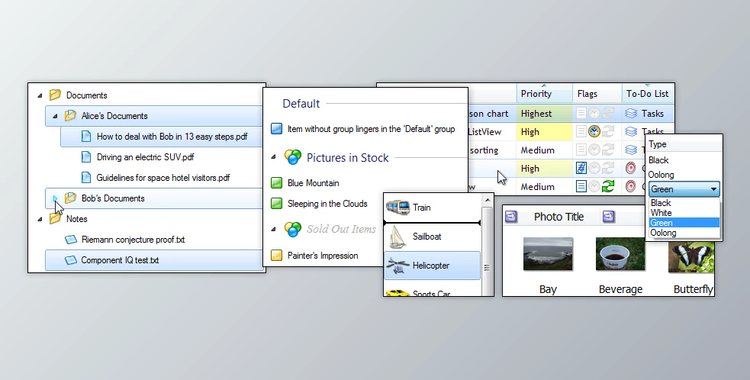This screenshot has width=750, height=380.
Task: Click the vehicle list scrollbar up arrow
Action: click(487, 200)
